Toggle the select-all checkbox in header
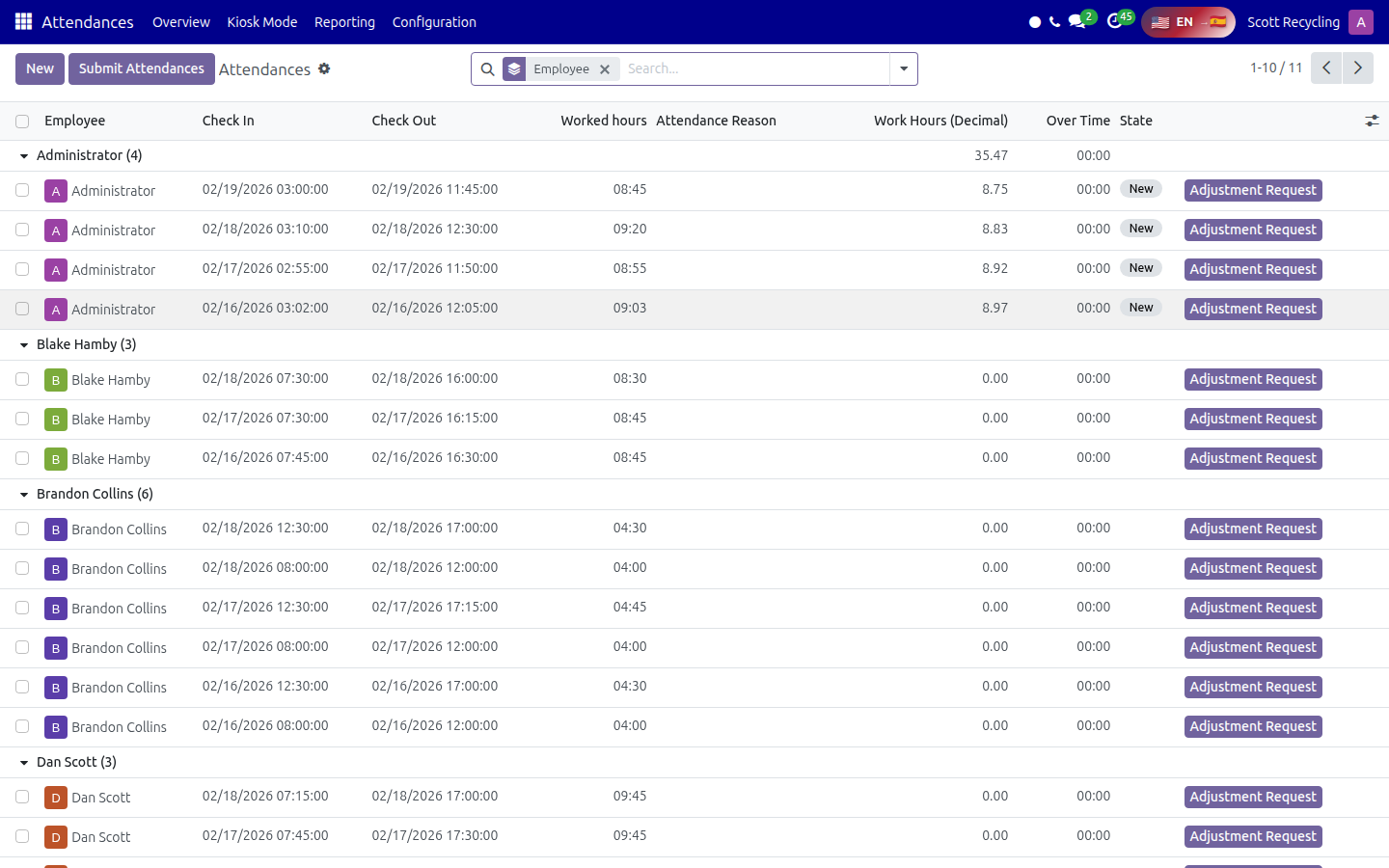The height and width of the screenshot is (868, 1389). point(22,122)
